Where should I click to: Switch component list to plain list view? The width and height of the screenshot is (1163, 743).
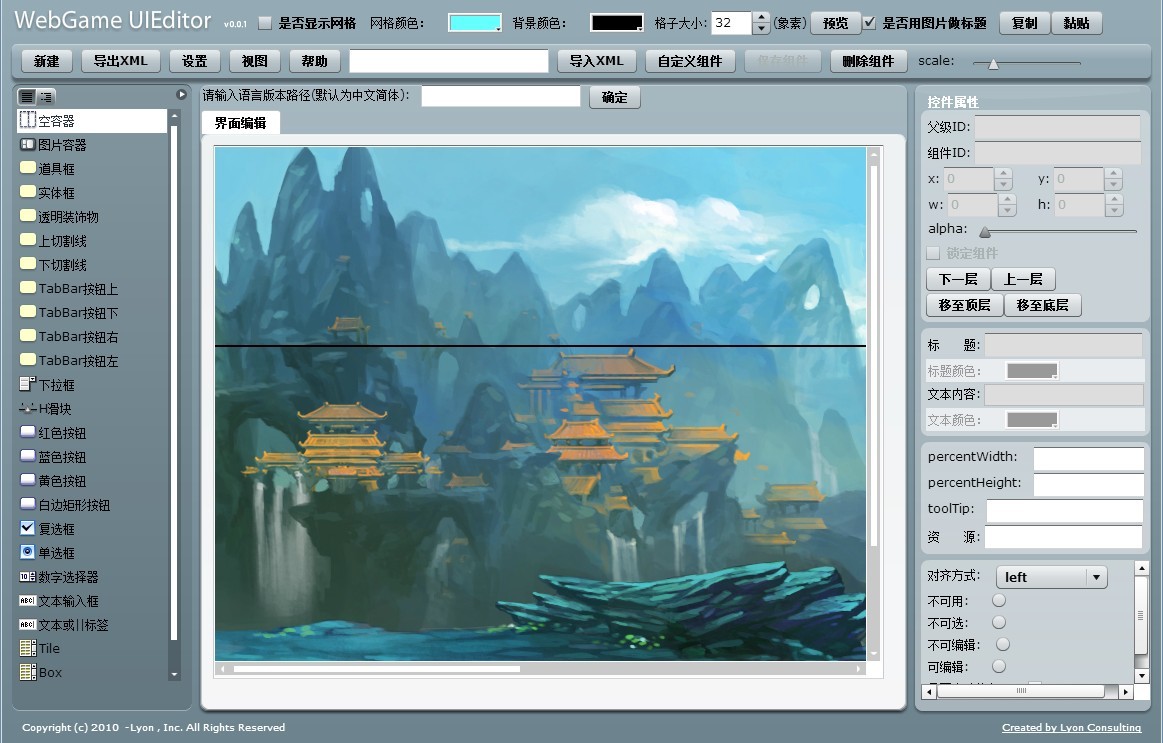(27, 96)
